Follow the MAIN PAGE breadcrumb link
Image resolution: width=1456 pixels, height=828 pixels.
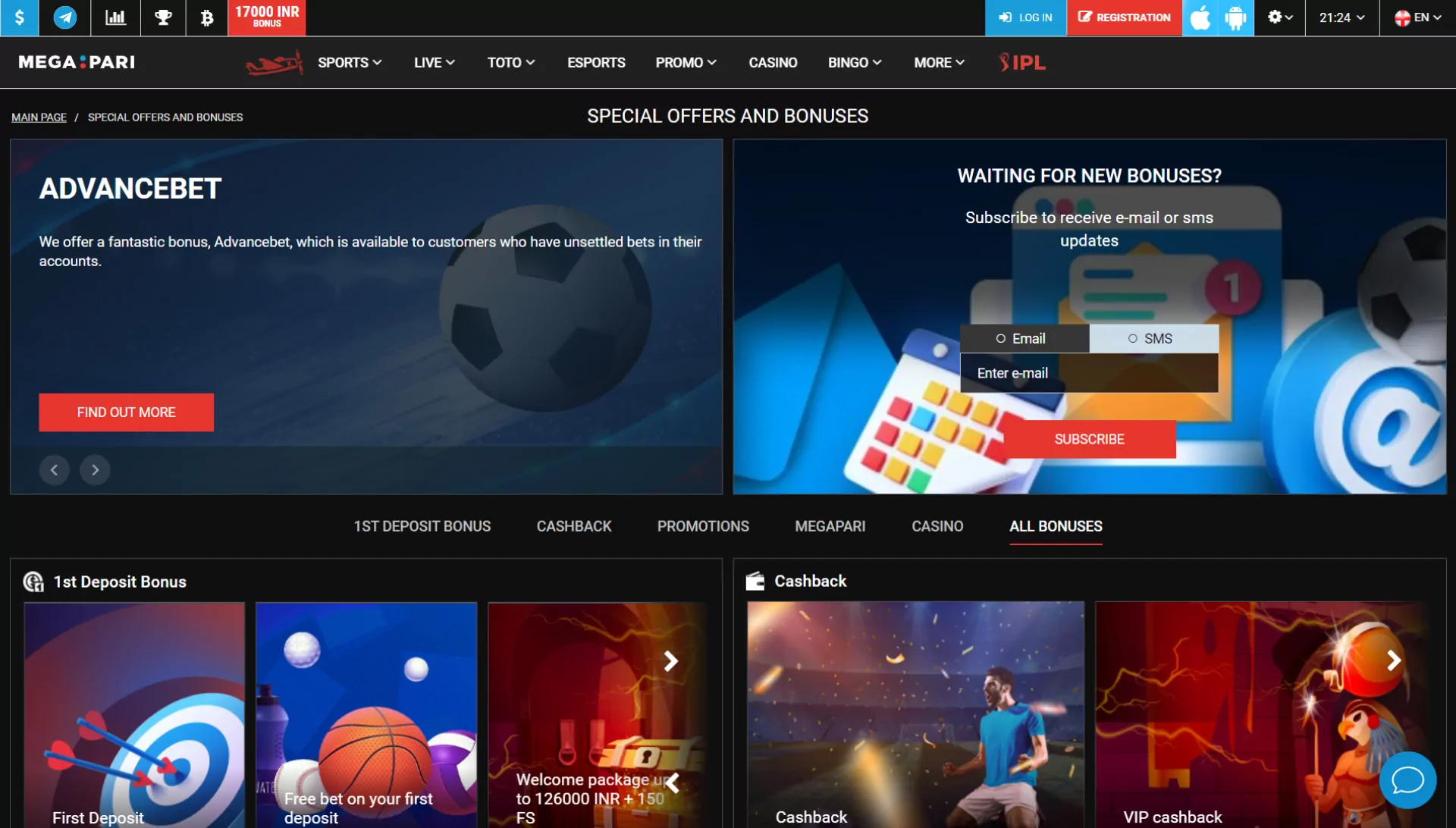click(39, 118)
